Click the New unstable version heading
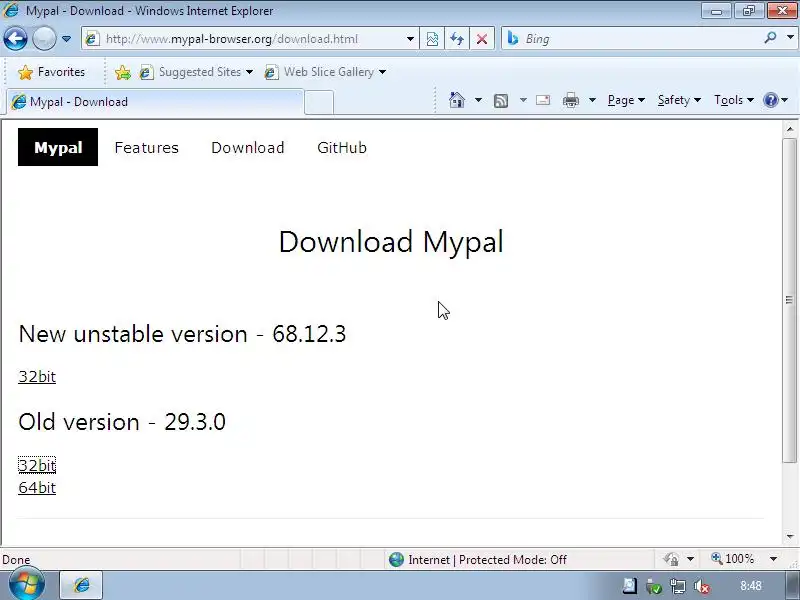 click(x=182, y=334)
